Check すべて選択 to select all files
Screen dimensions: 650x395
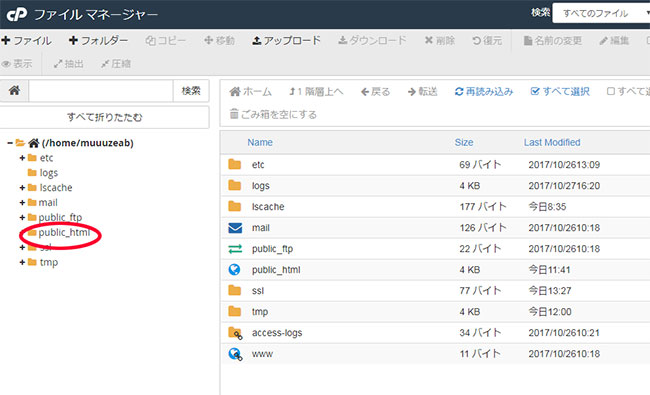tap(560, 92)
